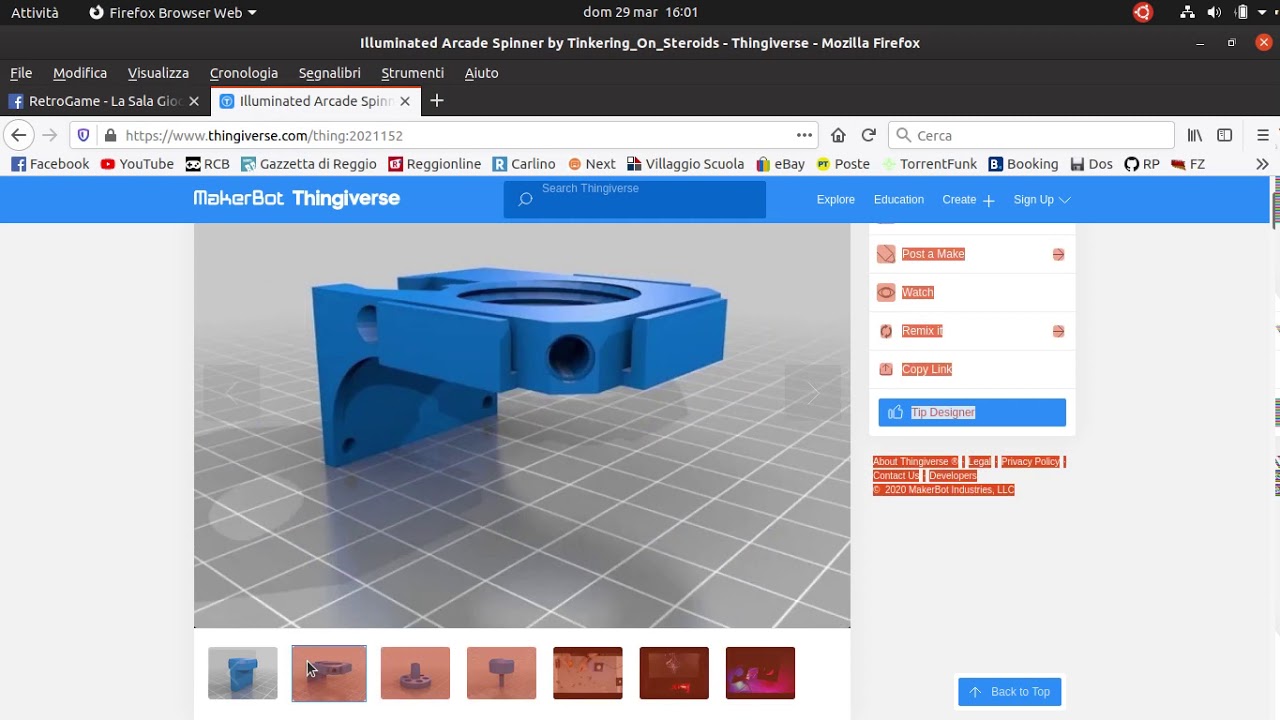Open the Developers footer link
Viewport: 1280px width, 720px height.
point(953,476)
